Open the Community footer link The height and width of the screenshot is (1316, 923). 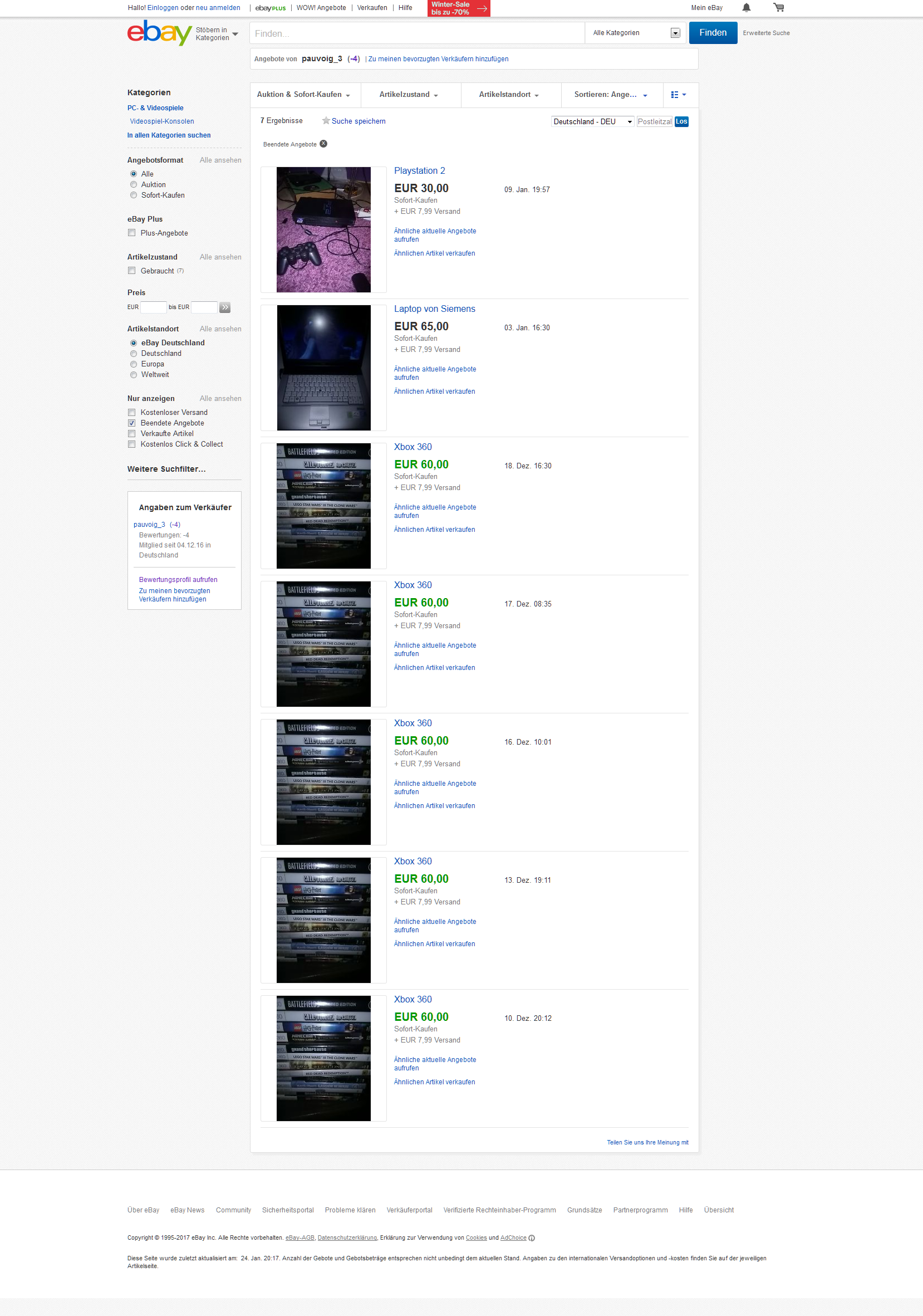(233, 1210)
